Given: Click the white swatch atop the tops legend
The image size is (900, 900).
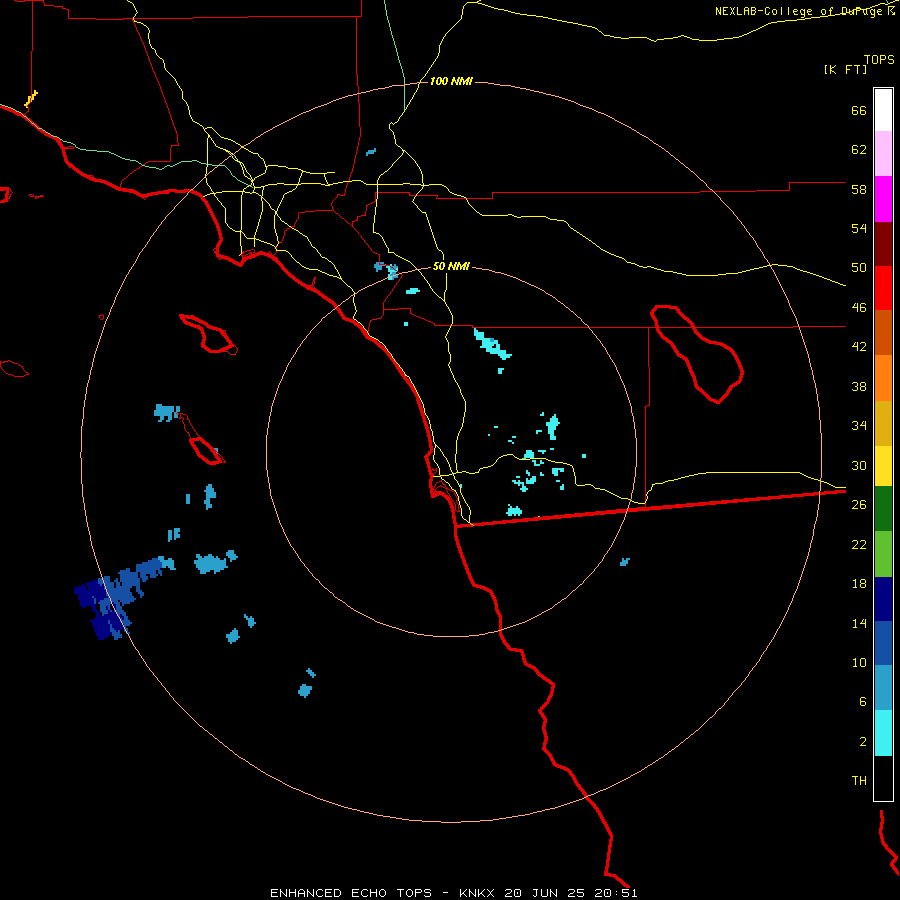Looking at the screenshot, I should coord(883,110).
